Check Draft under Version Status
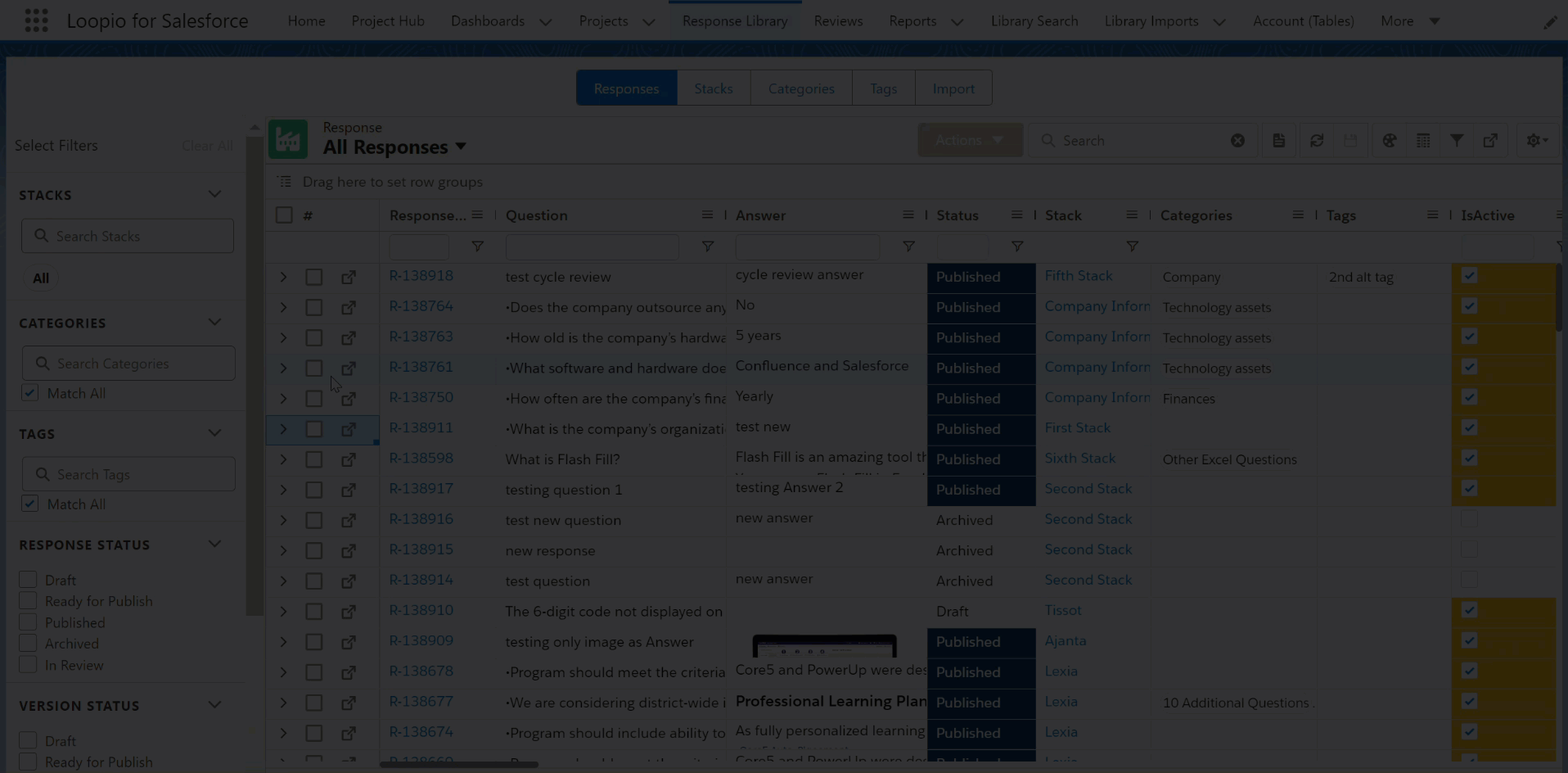This screenshot has width=1568, height=773. [x=28, y=740]
